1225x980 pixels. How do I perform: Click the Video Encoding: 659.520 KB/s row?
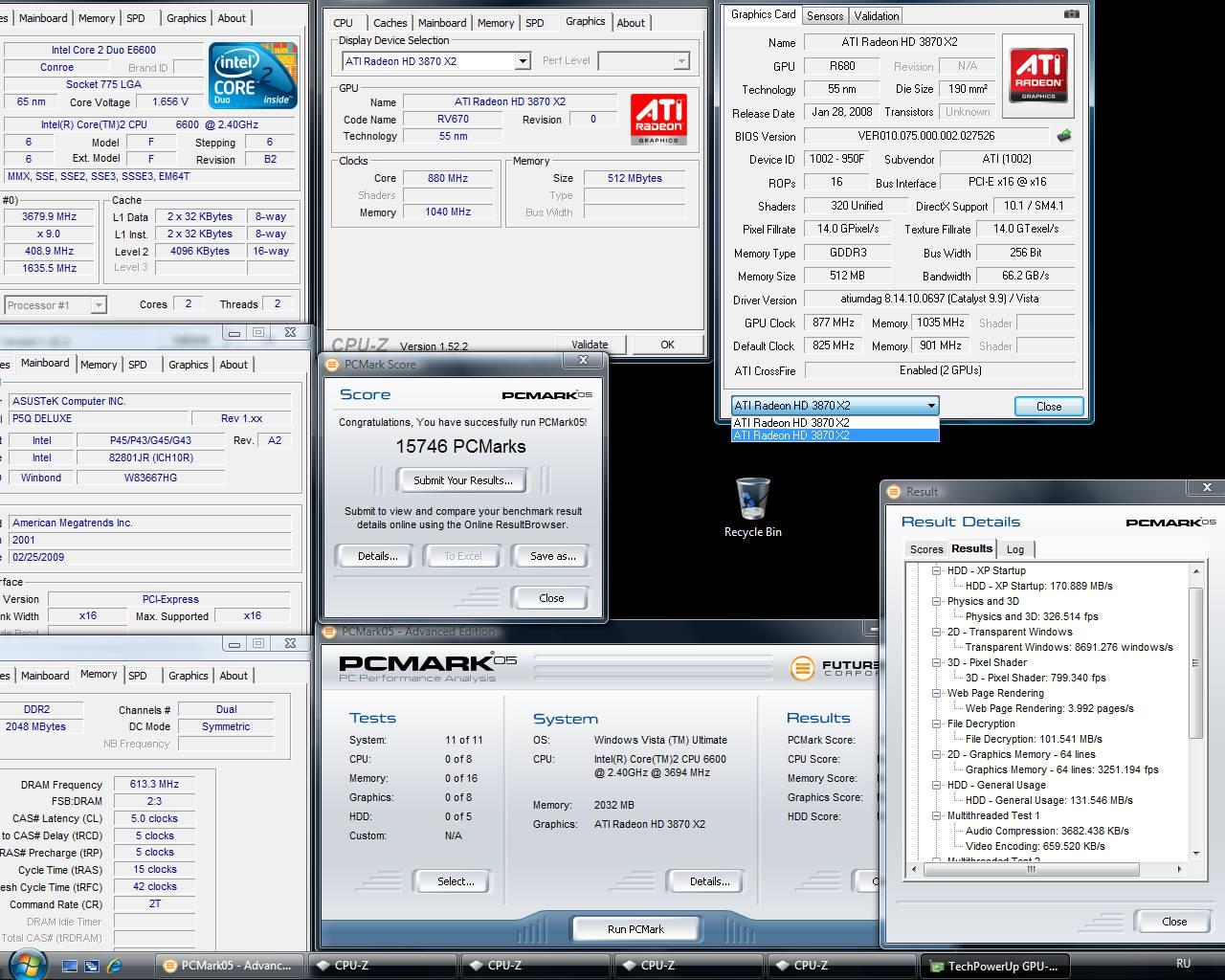pyautogui.click(x=1036, y=846)
